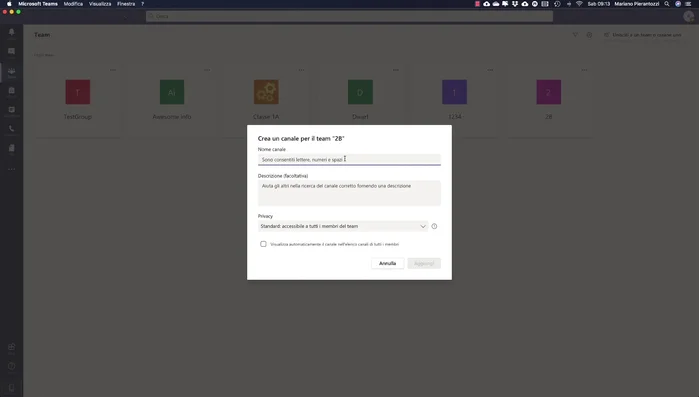Open the Microsoft Teams menu
The height and width of the screenshot is (397, 699).
[38, 4]
